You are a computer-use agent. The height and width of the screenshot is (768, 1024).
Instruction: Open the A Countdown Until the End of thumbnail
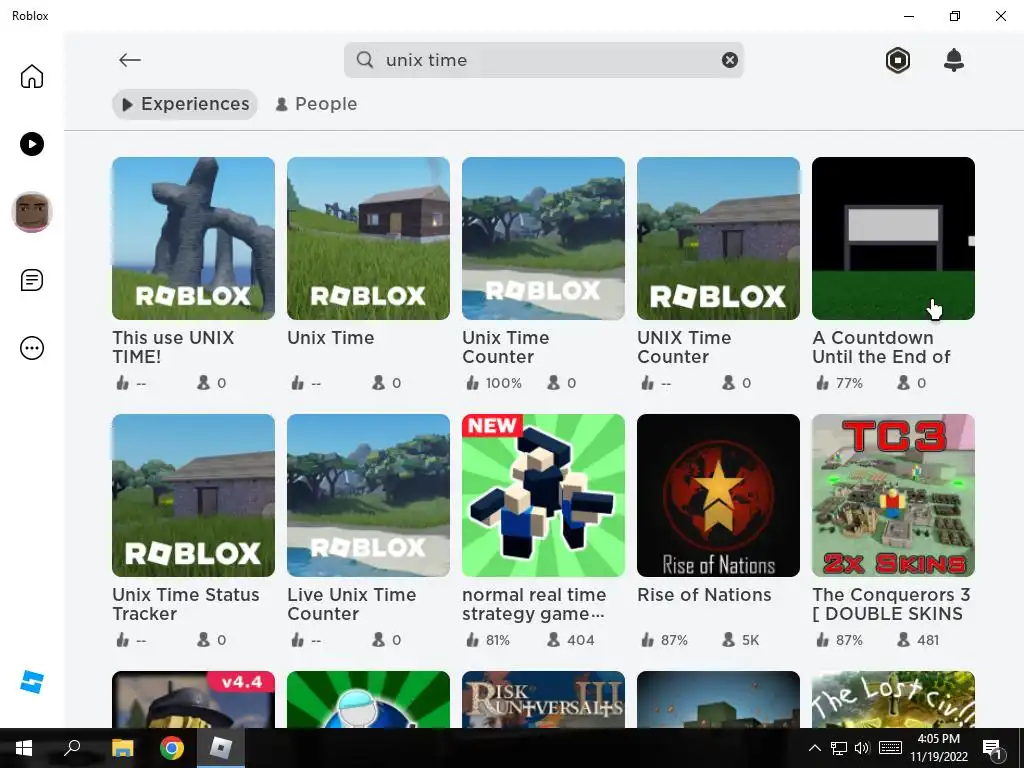(x=893, y=238)
